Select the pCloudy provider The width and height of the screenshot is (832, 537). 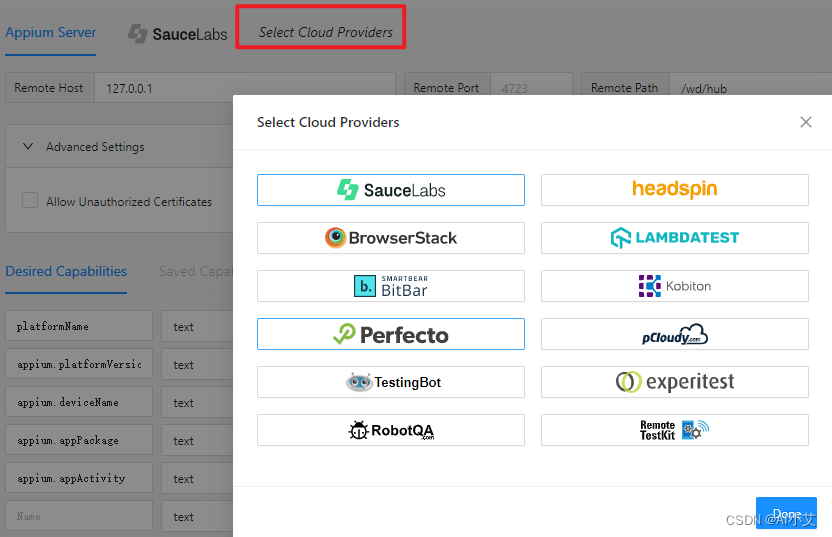click(674, 334)
